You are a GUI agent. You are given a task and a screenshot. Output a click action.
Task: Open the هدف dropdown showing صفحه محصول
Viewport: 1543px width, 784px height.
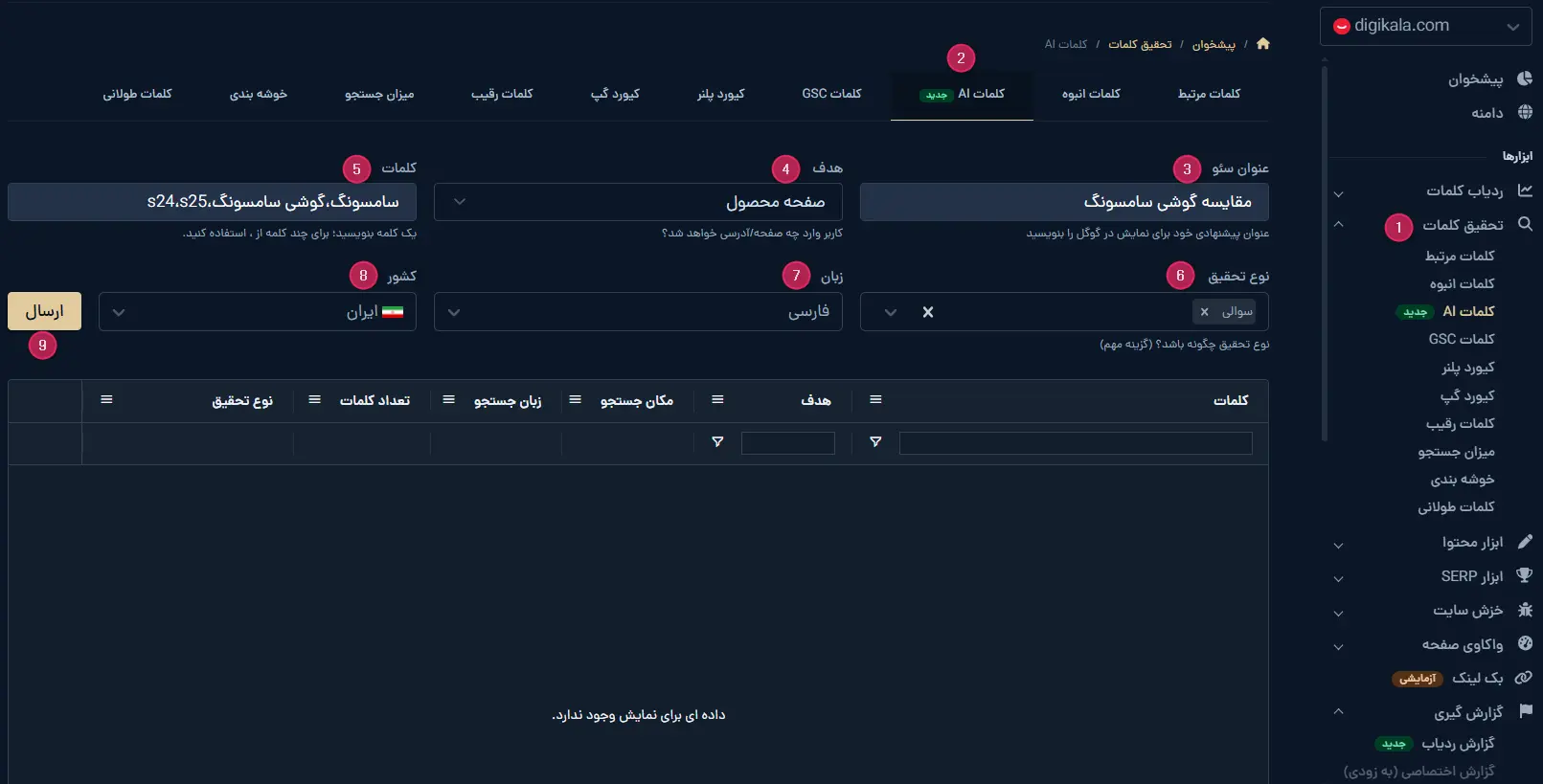638,202
